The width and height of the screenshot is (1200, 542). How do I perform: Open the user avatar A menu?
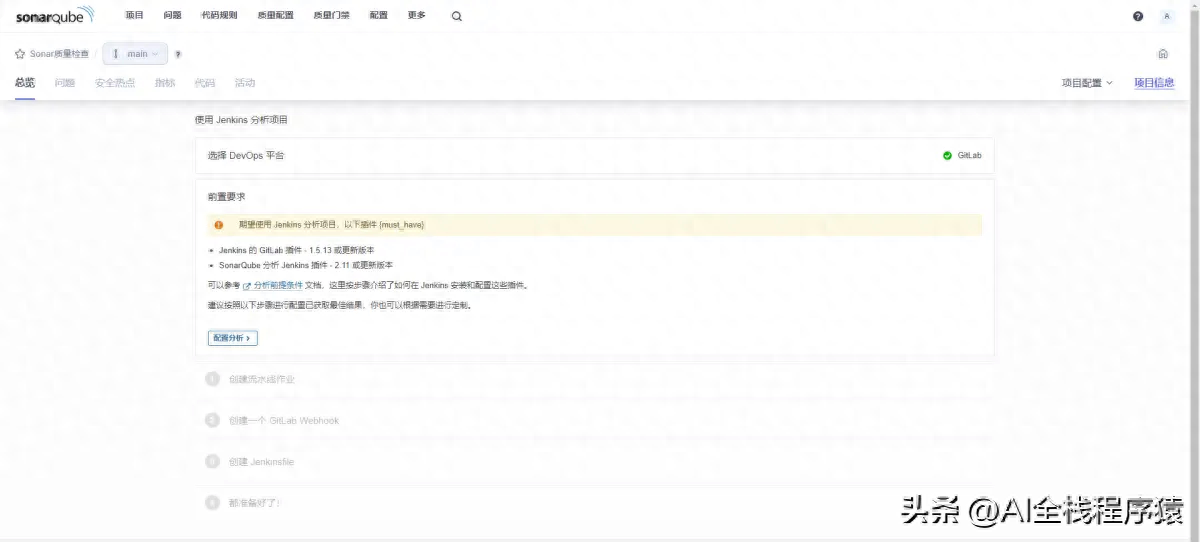(x=1167, y=16)
